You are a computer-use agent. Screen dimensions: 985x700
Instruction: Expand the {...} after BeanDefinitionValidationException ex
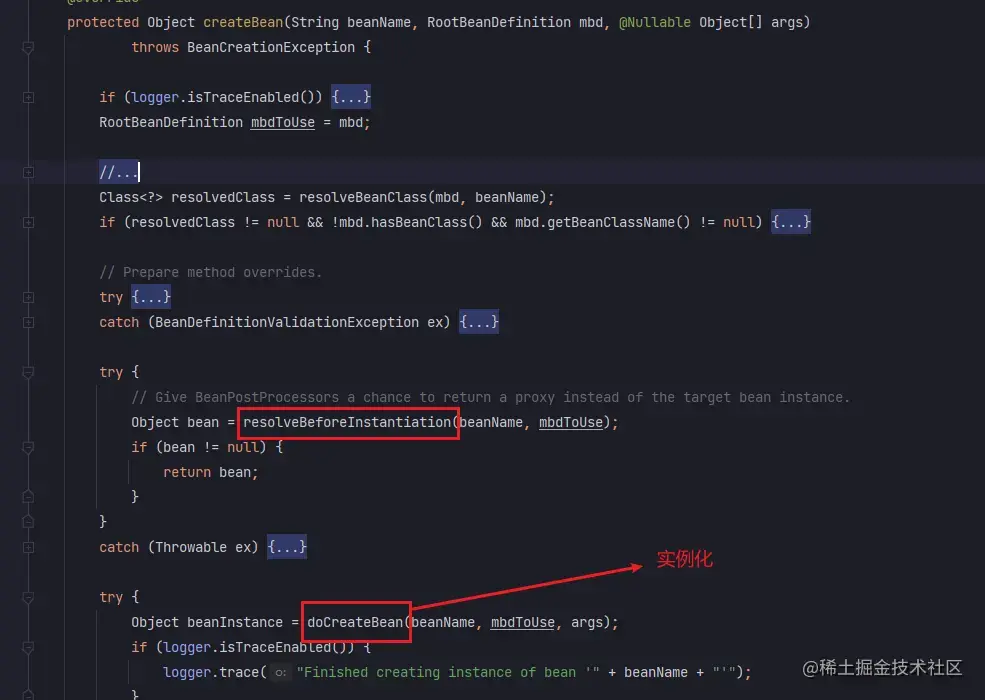[x=479, y=322]
